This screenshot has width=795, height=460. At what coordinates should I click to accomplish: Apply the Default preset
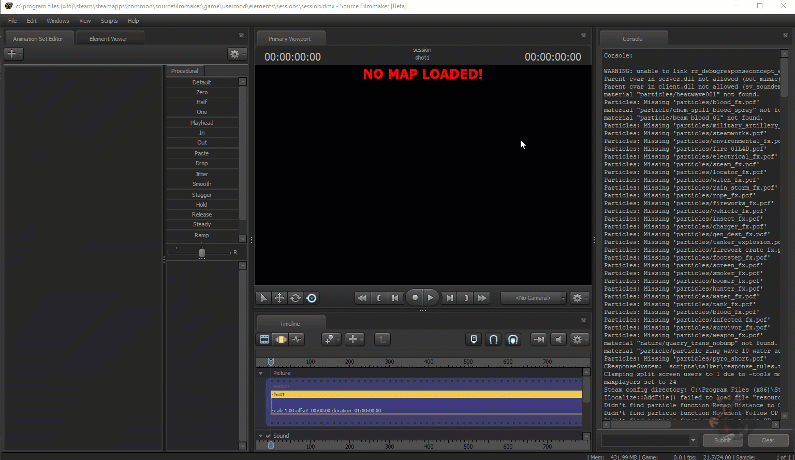click(x=202, y=82)
